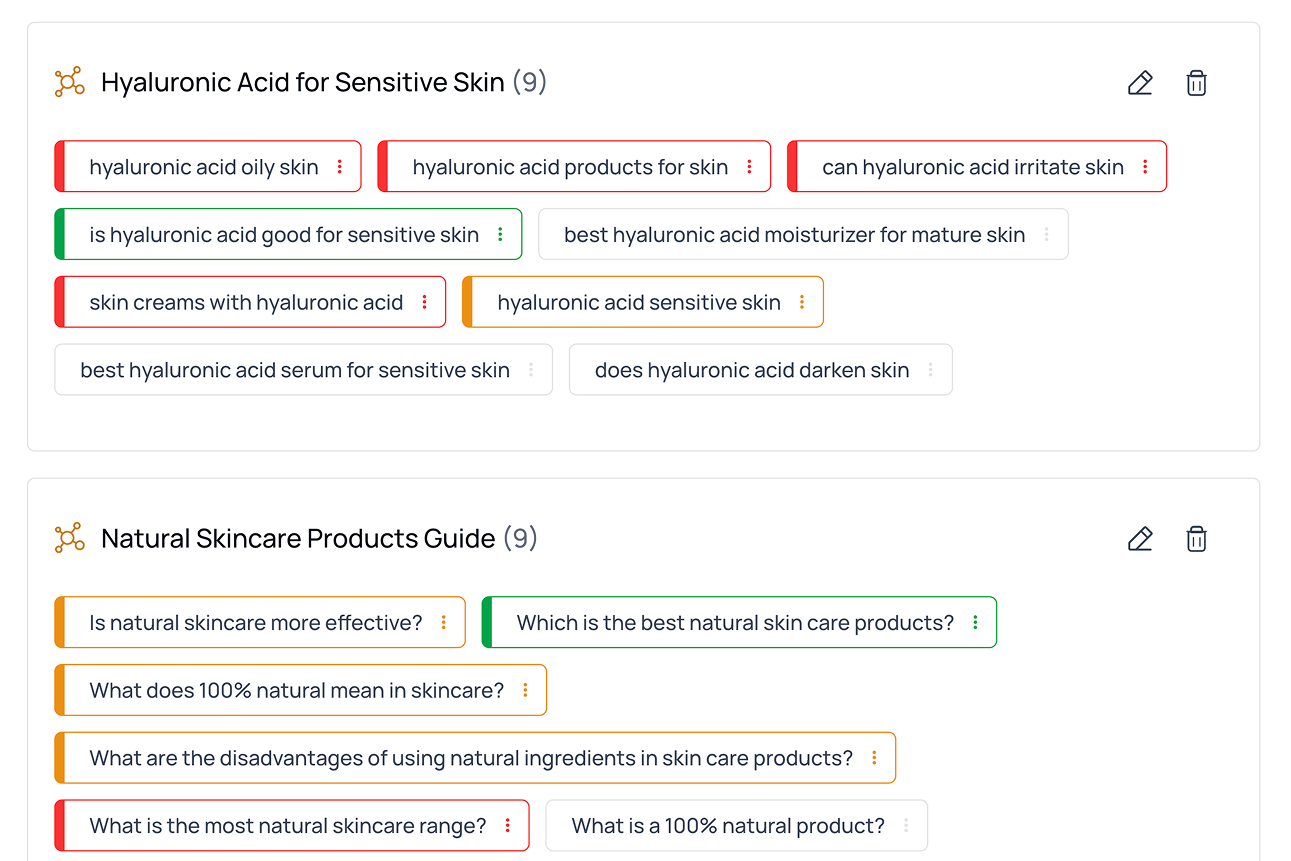The image size is (1291, 861).
Task: Select the 'What is a 100% natural product?' tag
Action: click(727, 826)
